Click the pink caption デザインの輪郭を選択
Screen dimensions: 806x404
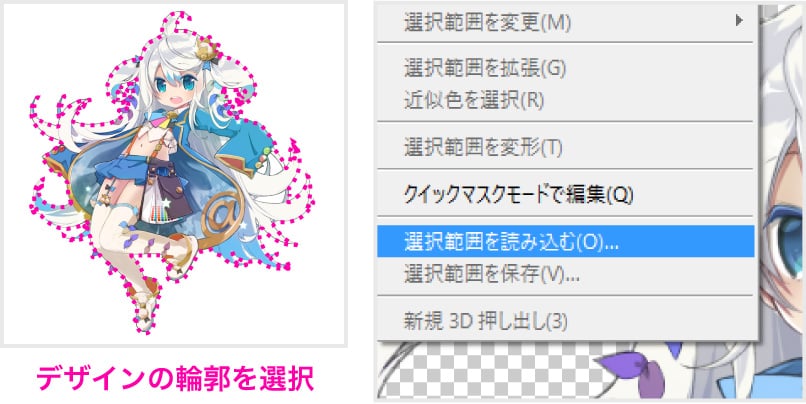pos(175,379)
